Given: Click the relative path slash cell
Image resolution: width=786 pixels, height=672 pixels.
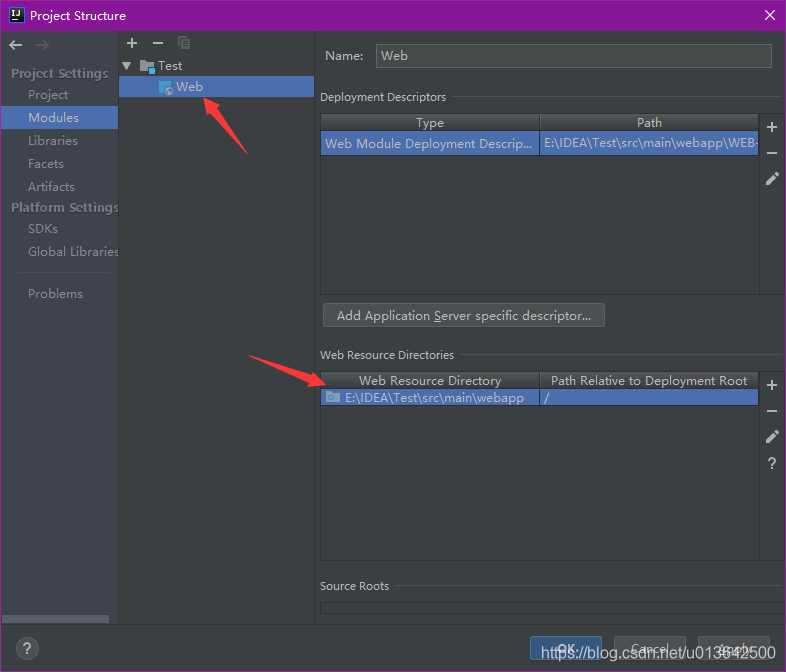Looking at the screenshot, I should [x=649, y=398].
